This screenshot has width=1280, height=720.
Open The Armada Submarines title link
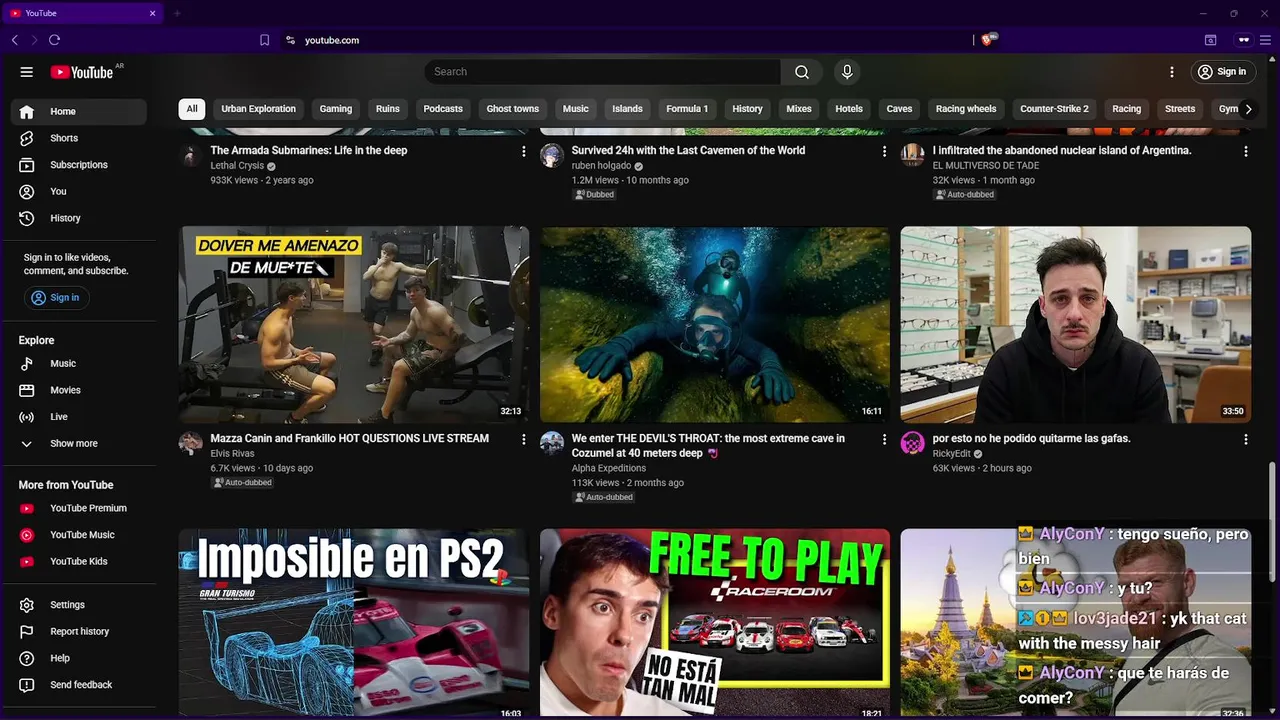309,150
